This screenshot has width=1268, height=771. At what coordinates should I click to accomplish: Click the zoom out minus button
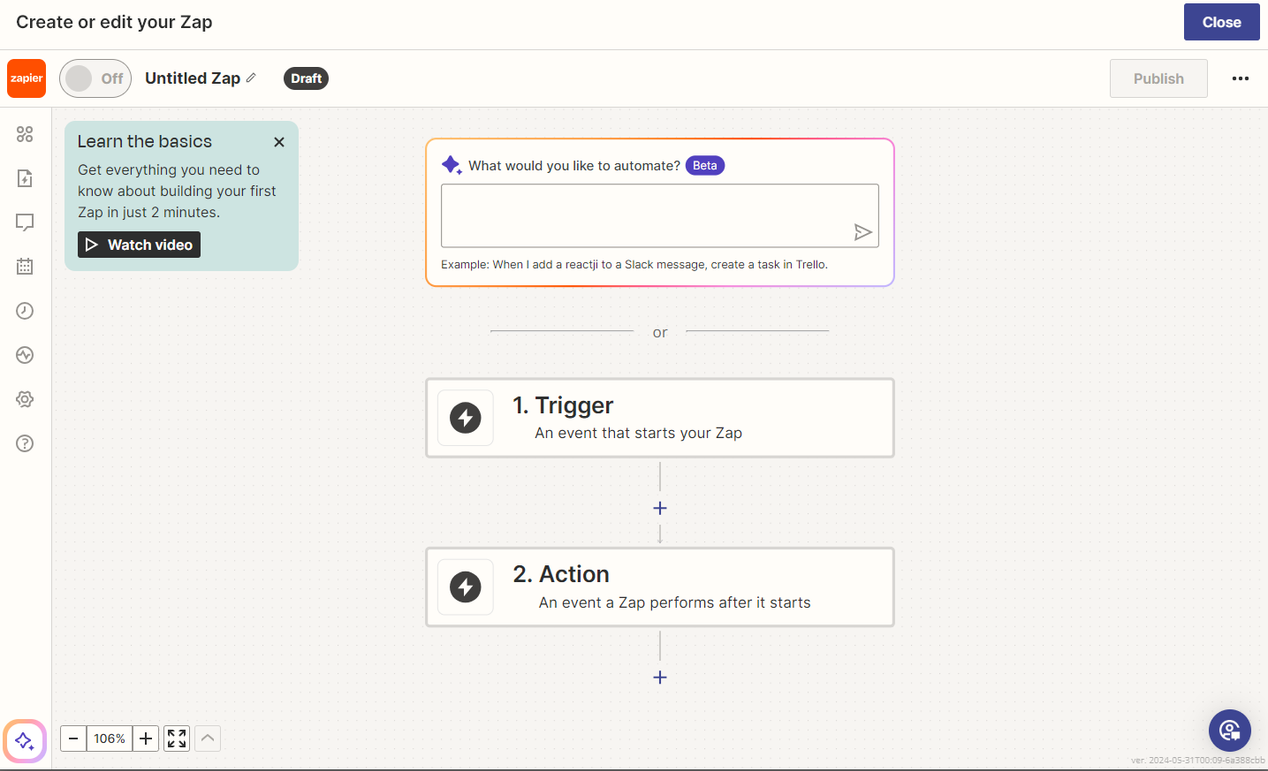point(73,738)
